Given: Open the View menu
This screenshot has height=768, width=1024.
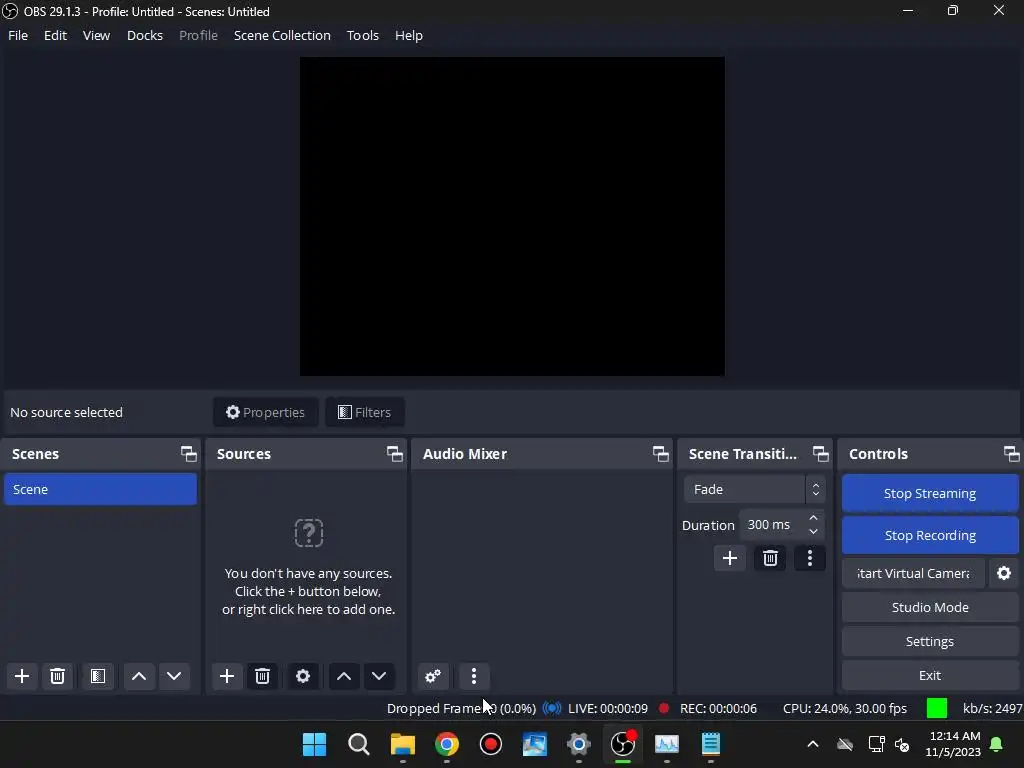Looking at the screenshot, I should 96,35.
